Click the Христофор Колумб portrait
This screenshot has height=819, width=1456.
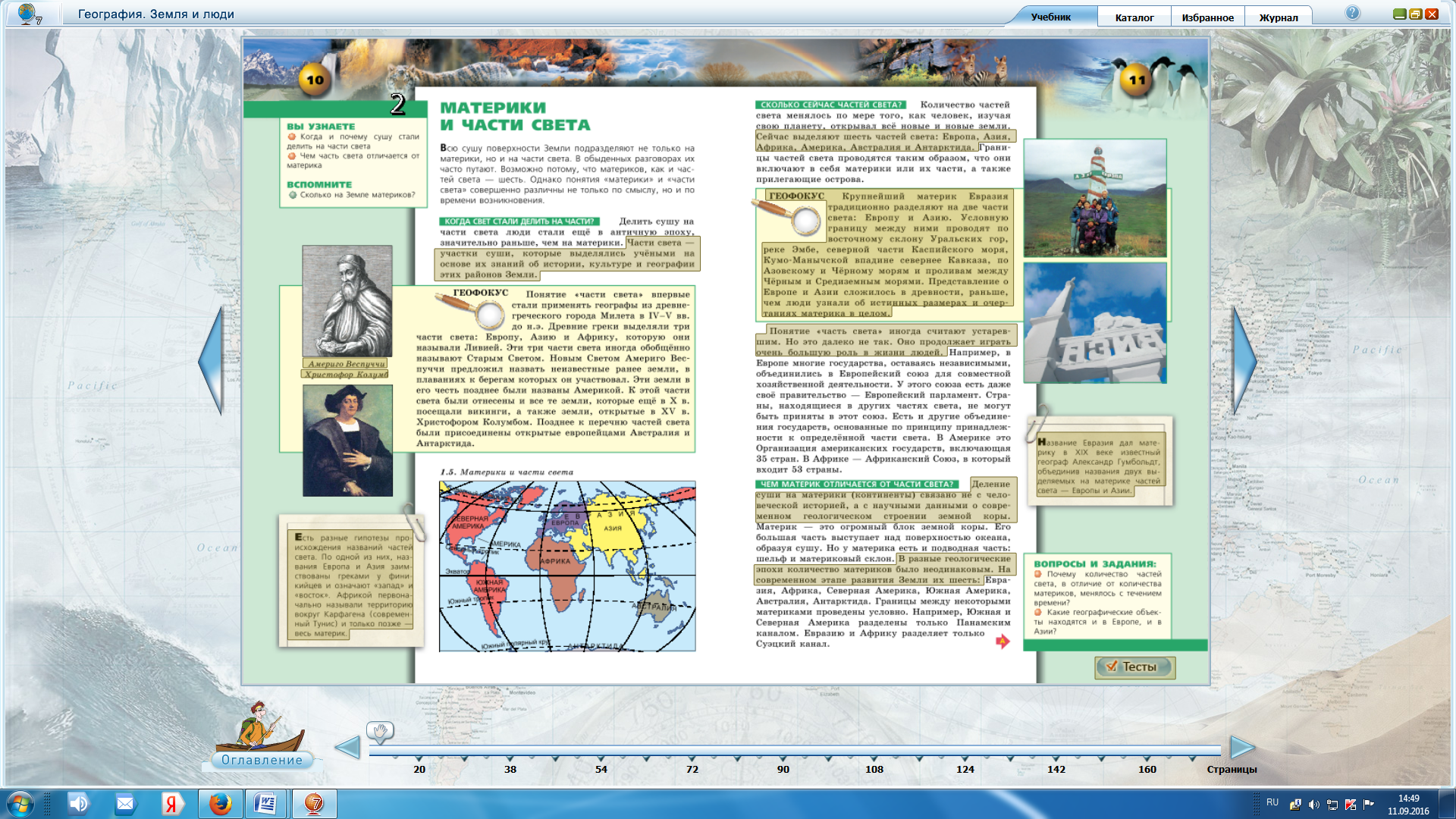(347, 441)
